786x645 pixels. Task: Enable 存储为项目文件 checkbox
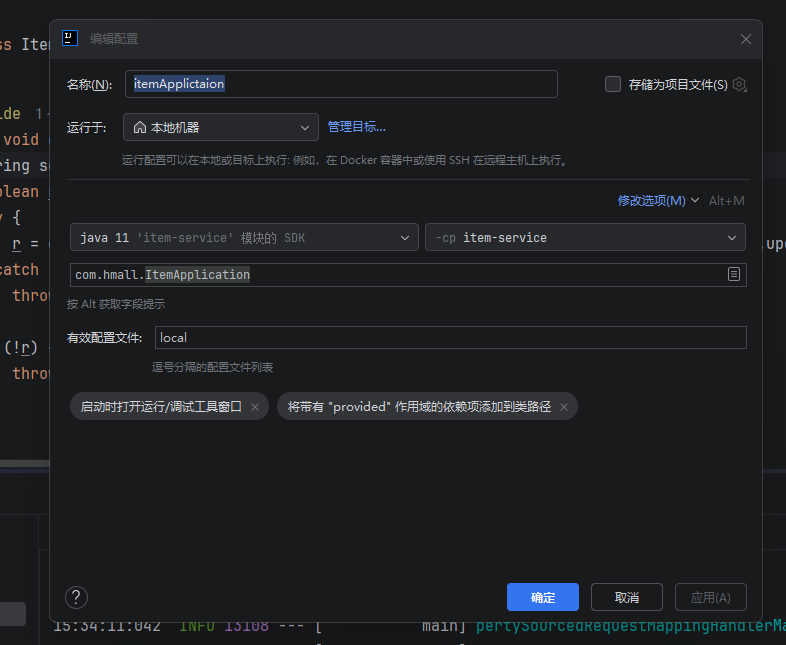(613, 84)
